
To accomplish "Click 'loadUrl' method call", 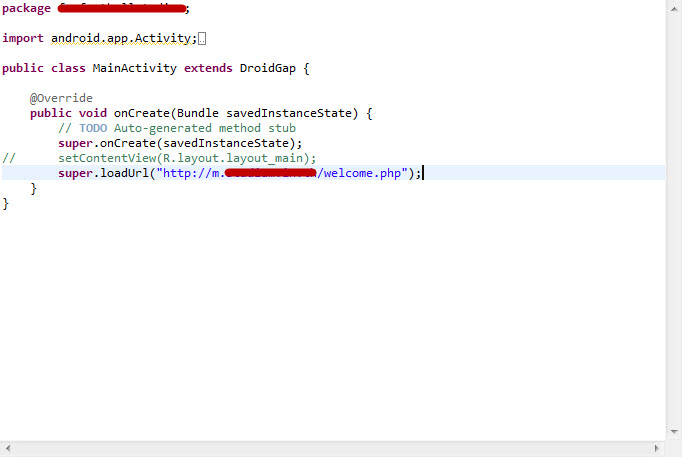I will pos(124,173).
